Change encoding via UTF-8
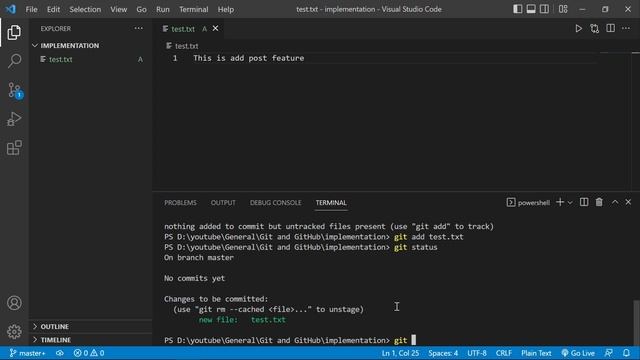This screenshot has height=360, width=640. tap(477, 353)
